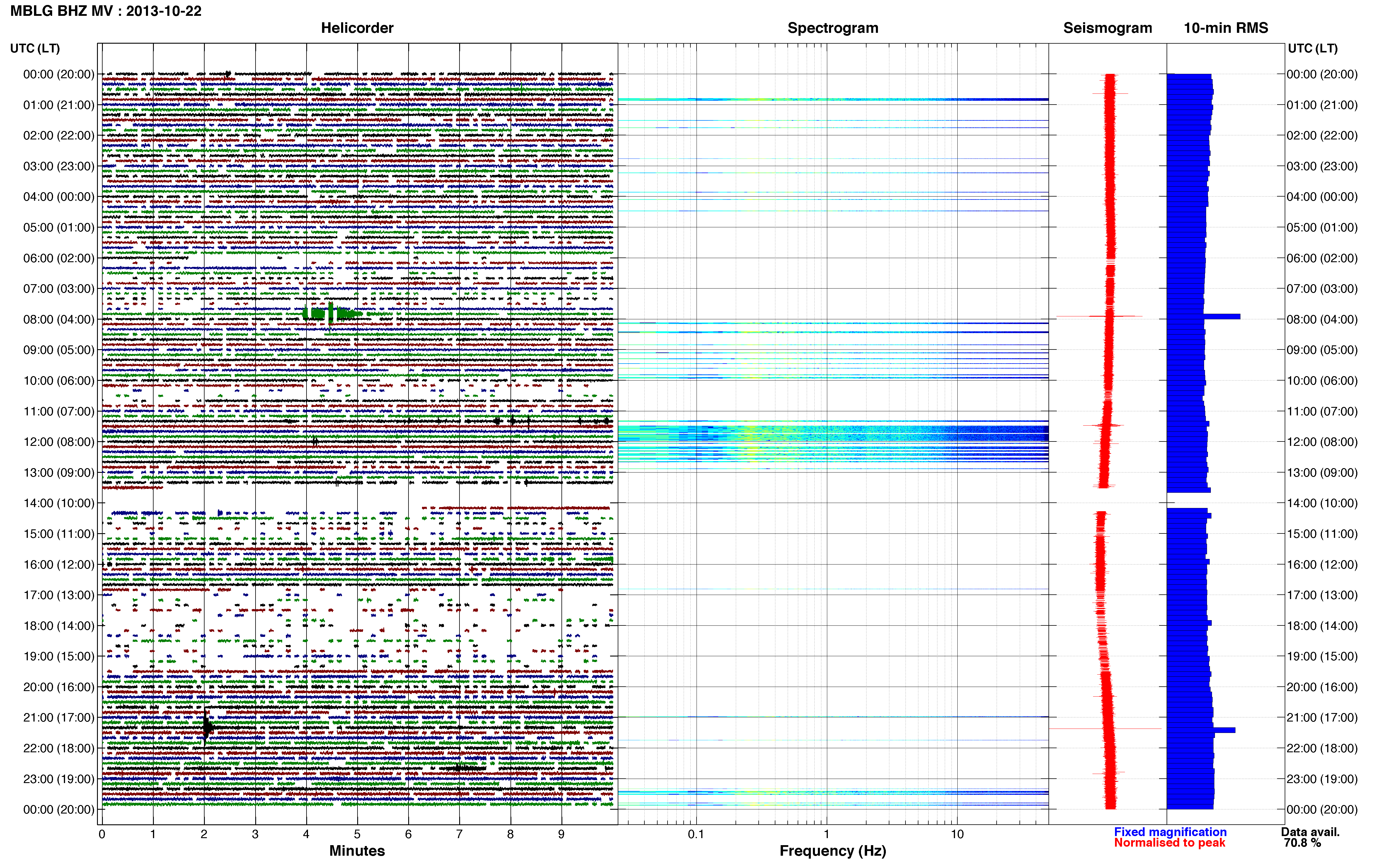
Task: Click right time label '10:00 (06:00)'
Action: [1322, 381]
